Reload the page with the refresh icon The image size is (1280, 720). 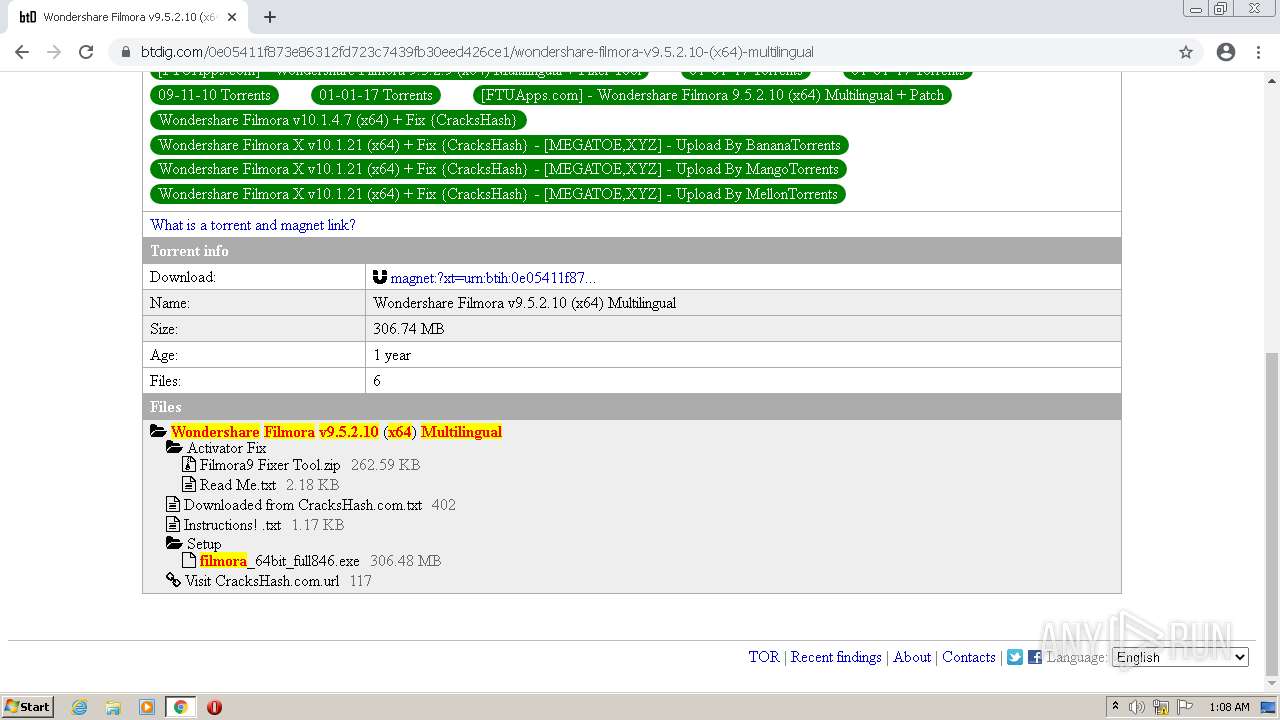86,52
